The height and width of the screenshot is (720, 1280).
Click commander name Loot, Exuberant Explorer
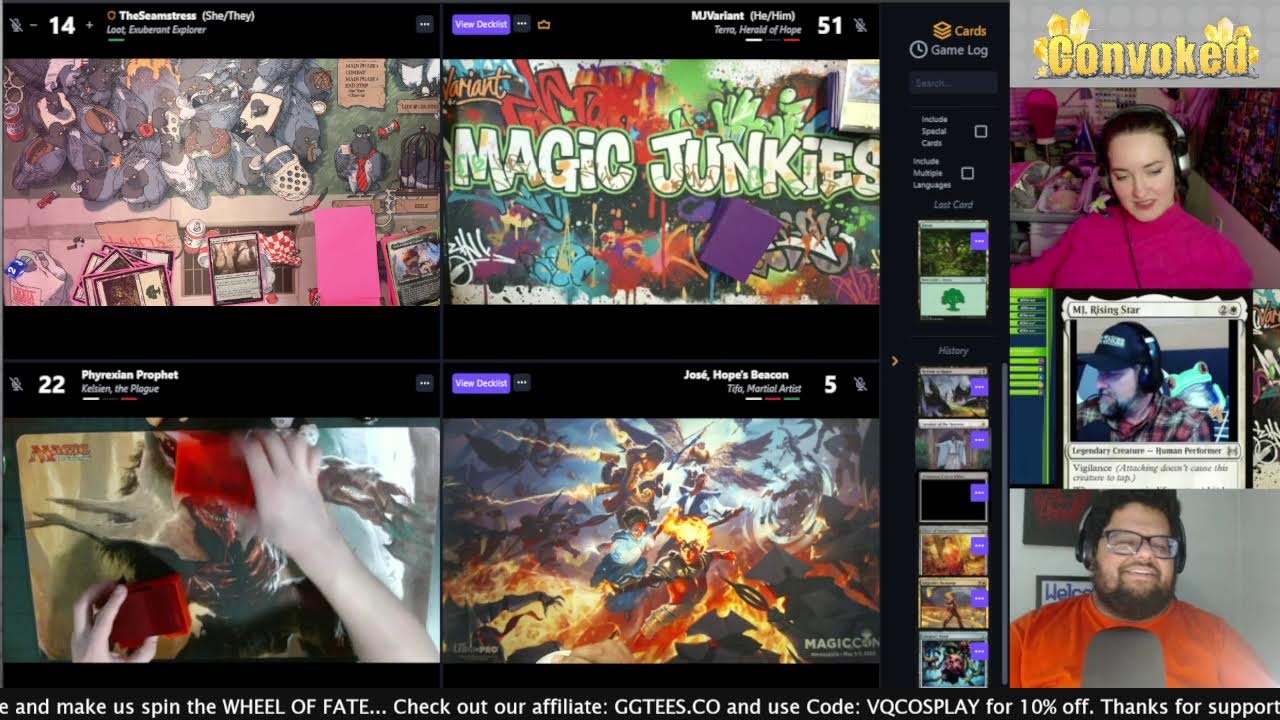tap(156, 30)
